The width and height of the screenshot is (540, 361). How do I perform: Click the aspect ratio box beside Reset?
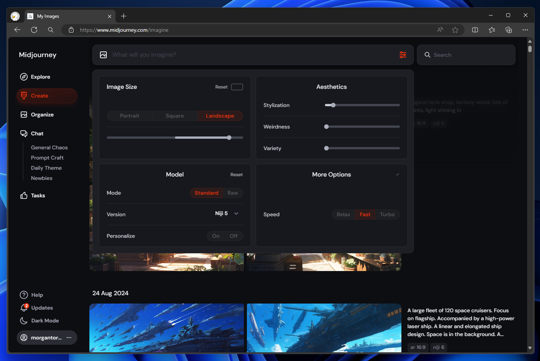coord(237,87)
